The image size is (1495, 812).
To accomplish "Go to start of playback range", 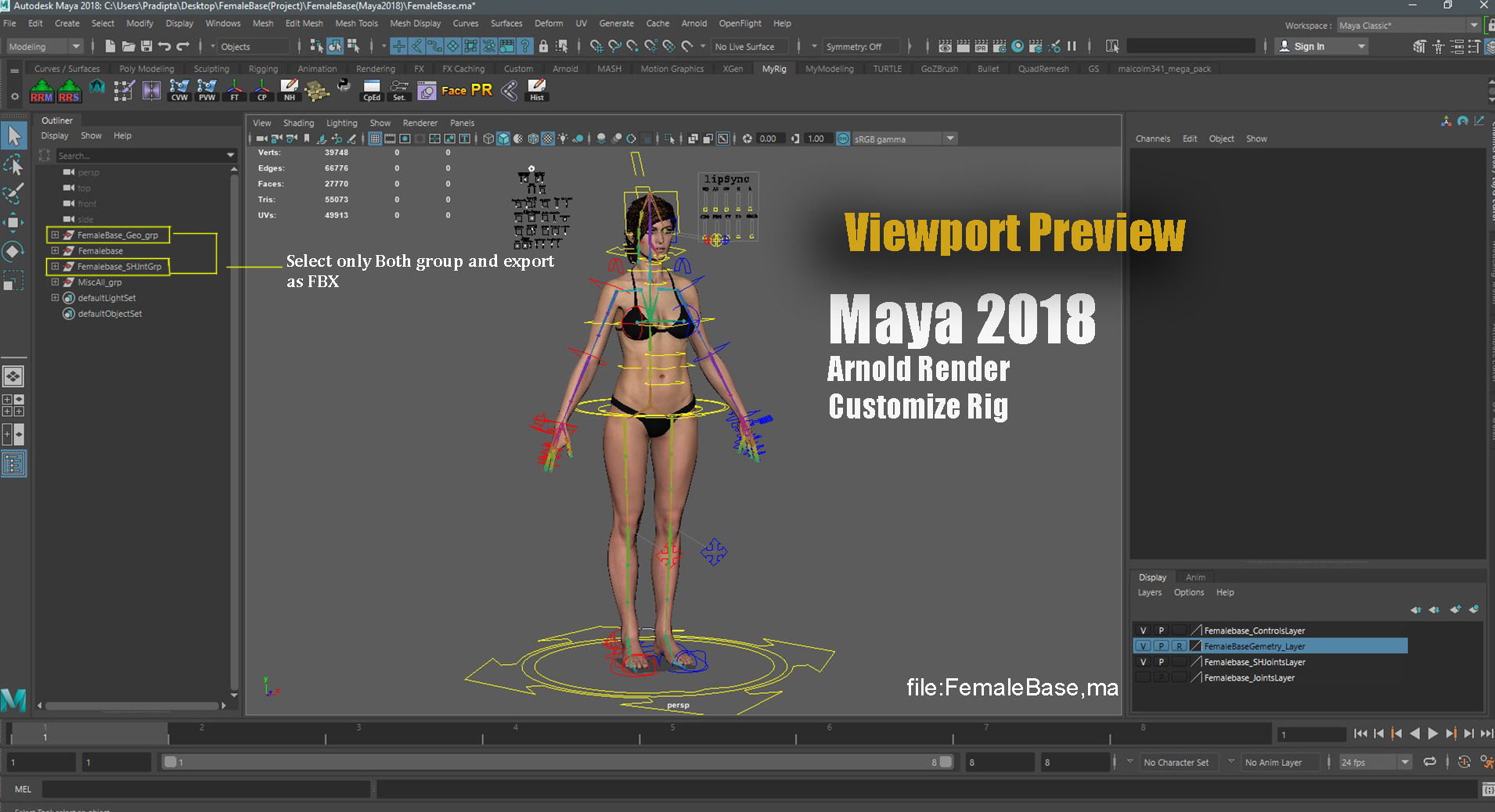I will (1360, 734).
